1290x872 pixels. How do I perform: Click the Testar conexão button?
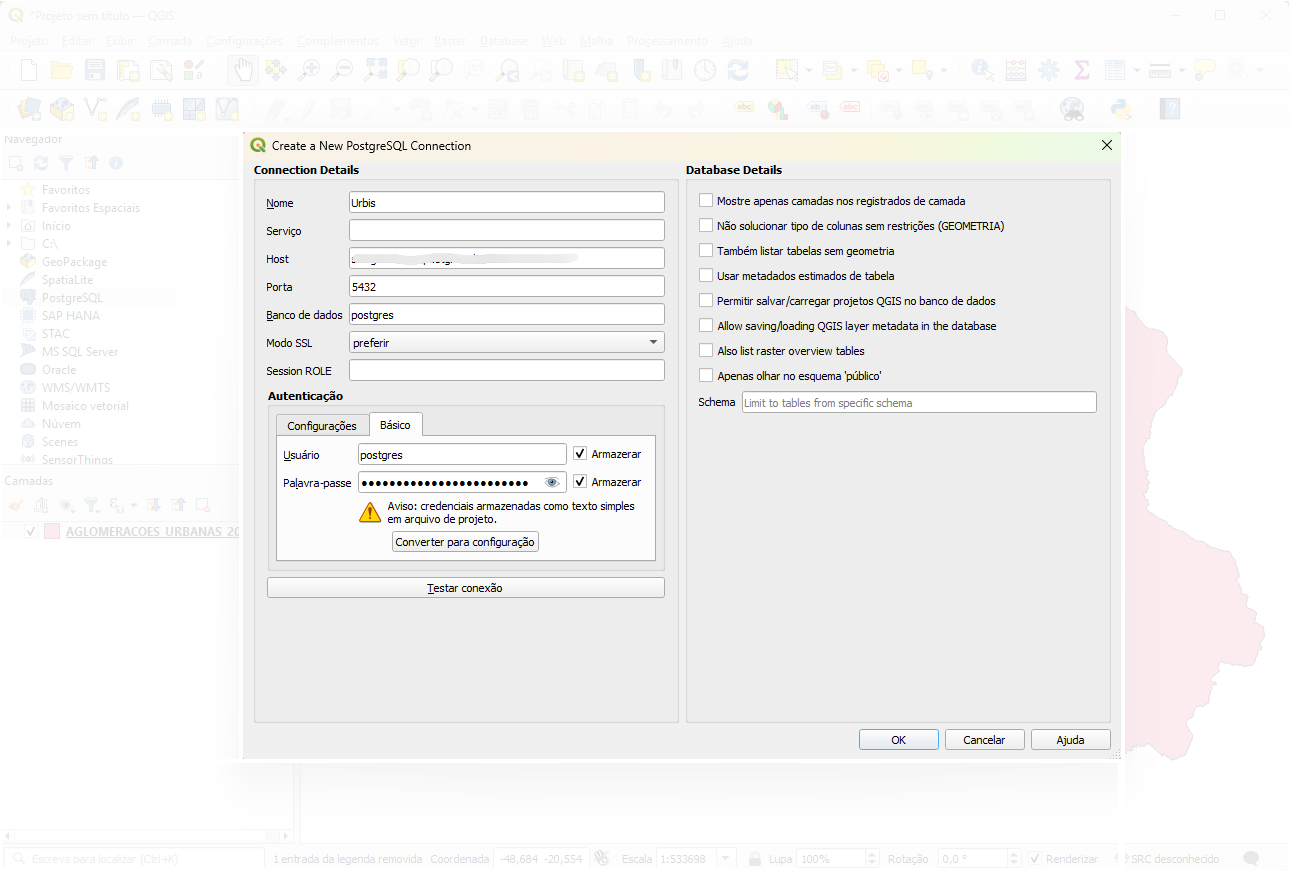466,588
